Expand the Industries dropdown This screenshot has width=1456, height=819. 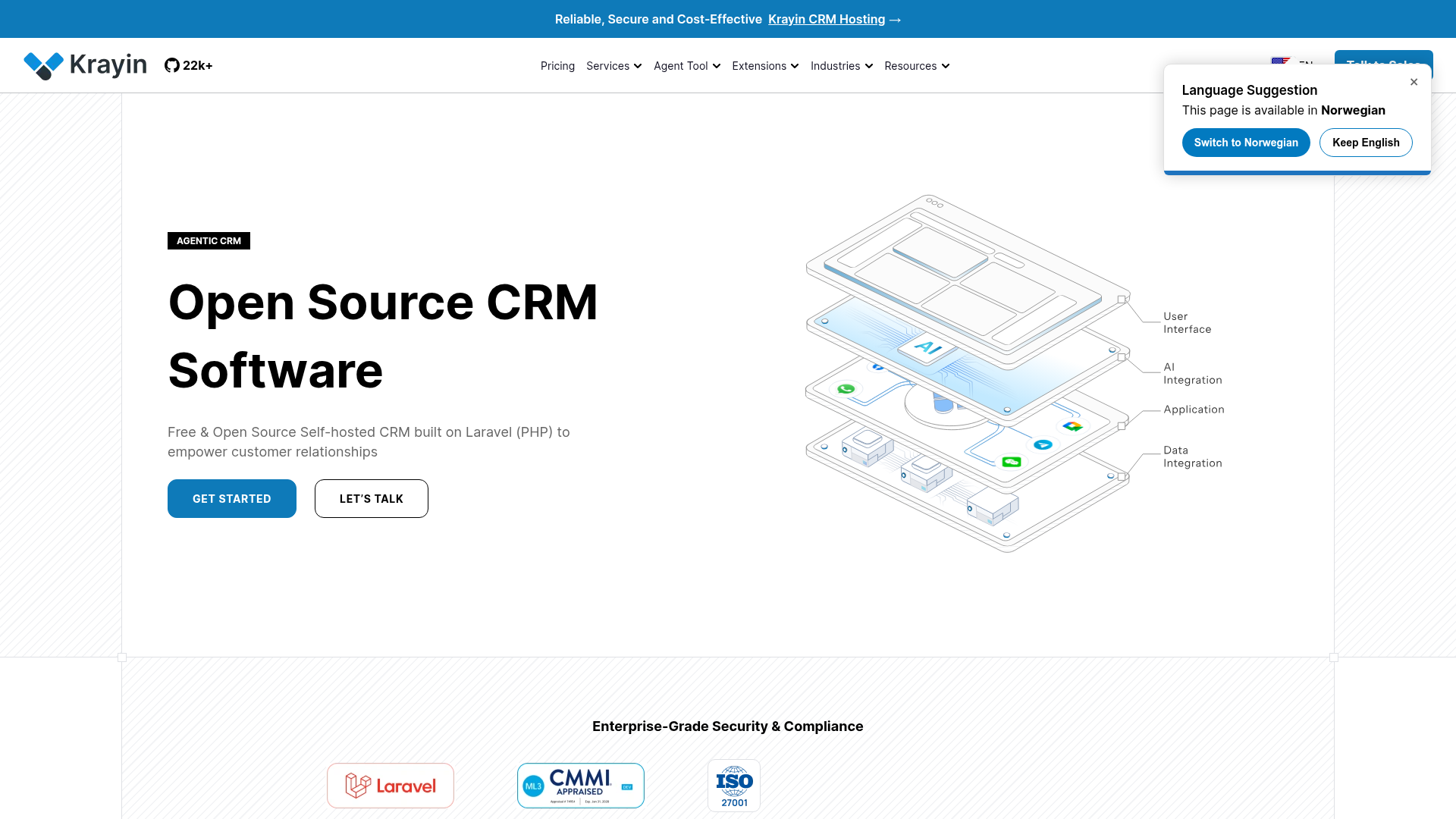tap(842, 66)
